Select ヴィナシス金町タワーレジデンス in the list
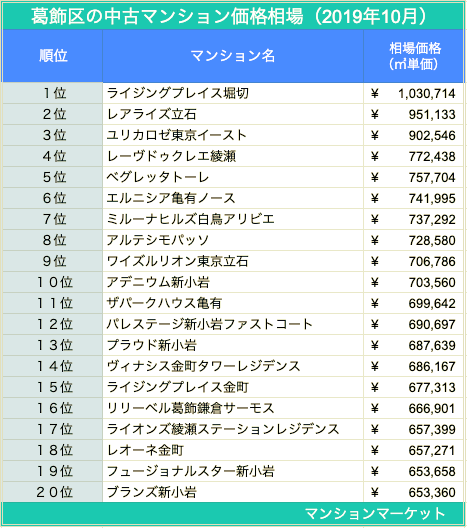 click(203, 366)
